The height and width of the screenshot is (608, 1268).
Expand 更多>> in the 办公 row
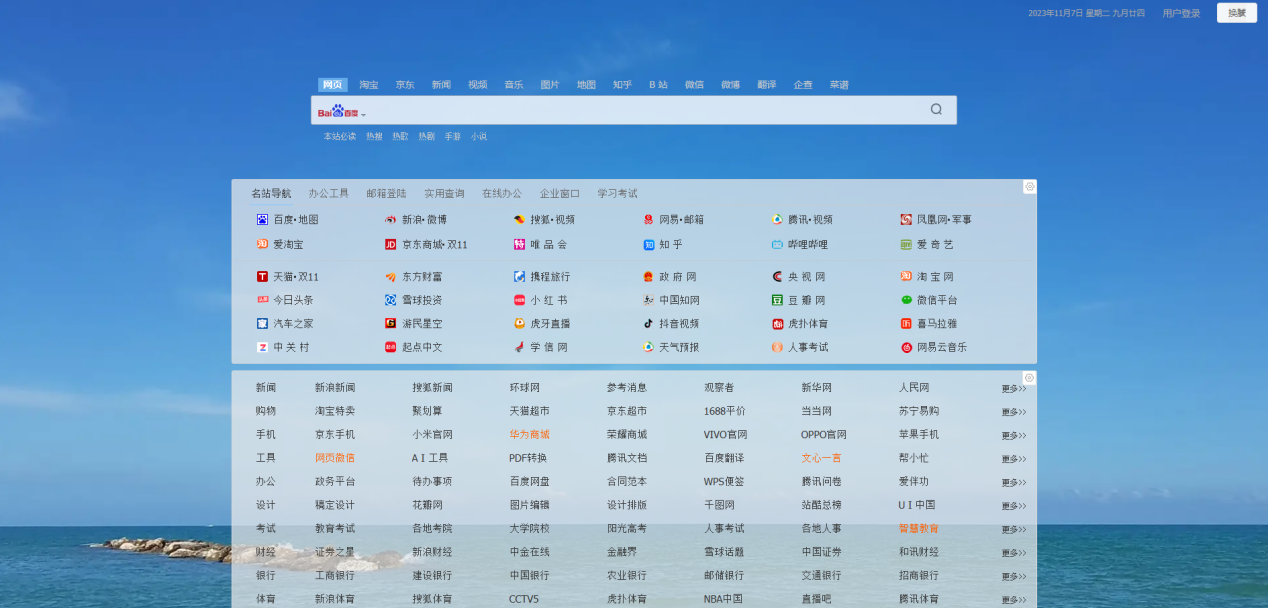pyautogui.click(x=1013, y=482)
